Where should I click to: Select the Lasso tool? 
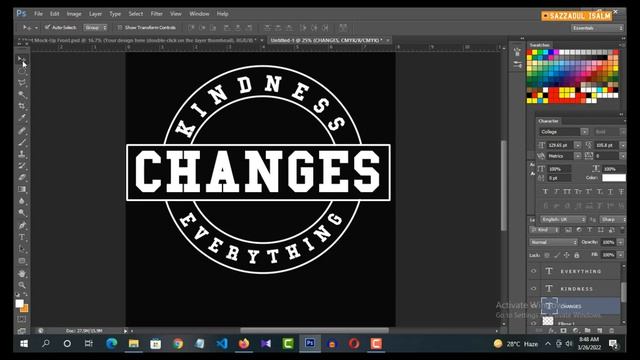coord(22,83)
